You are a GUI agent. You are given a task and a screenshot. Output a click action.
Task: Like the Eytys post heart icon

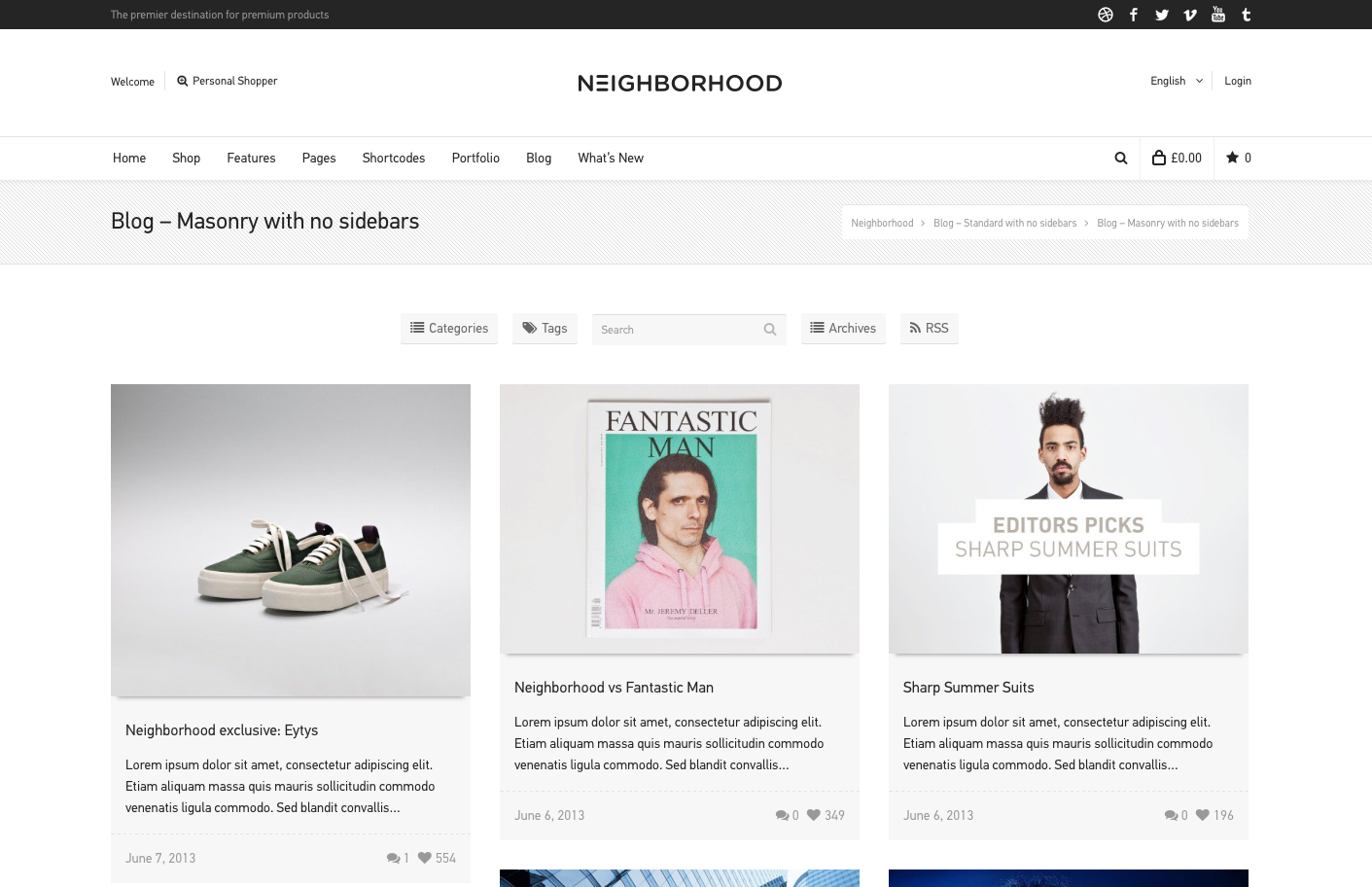(425, 858)
